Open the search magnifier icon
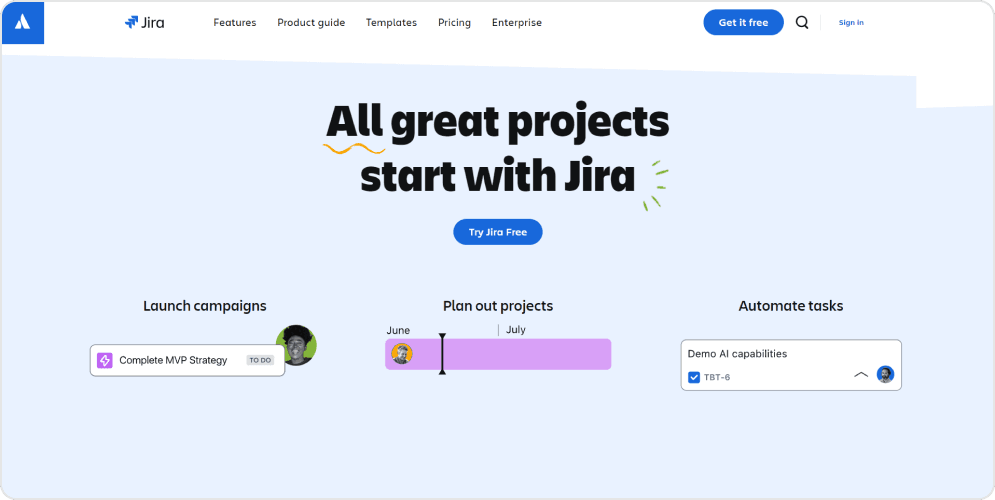 (802, 23)
